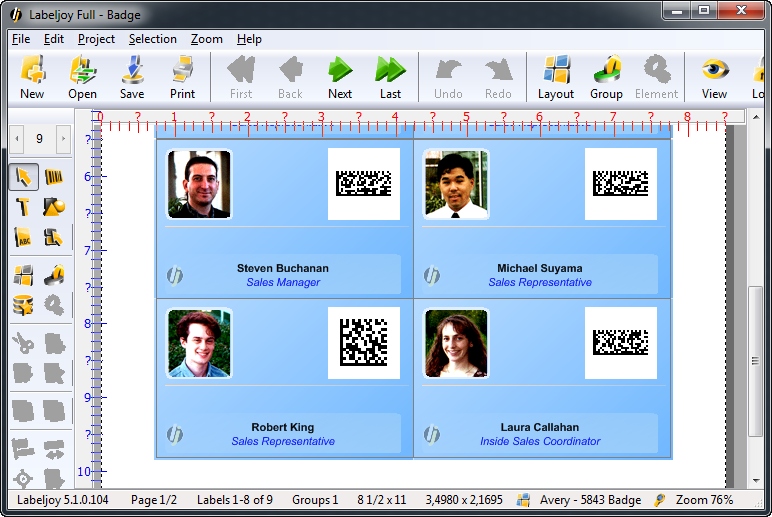
Task: Select Laura Callahan's photo
Action: [456, 343]
